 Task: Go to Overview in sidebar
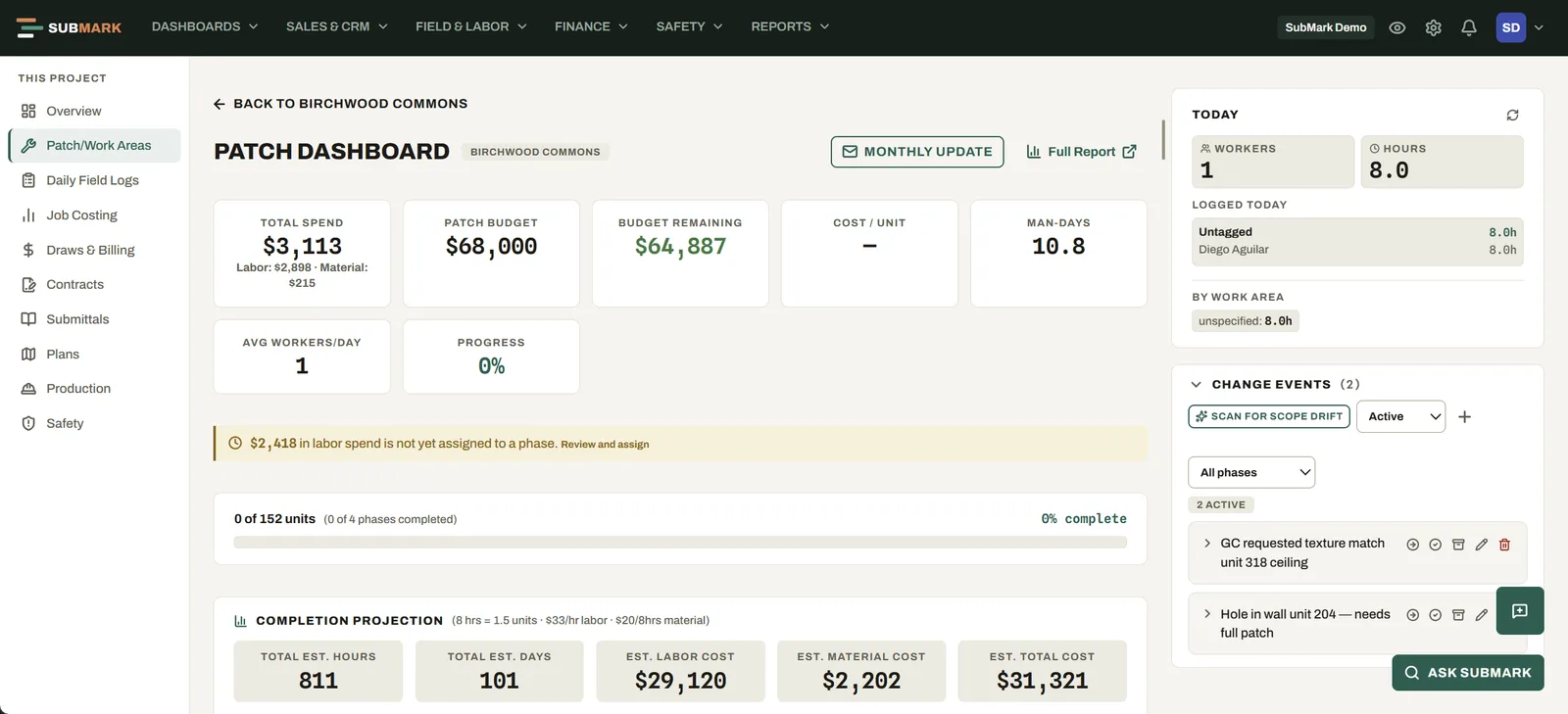[x=94, y=111]
